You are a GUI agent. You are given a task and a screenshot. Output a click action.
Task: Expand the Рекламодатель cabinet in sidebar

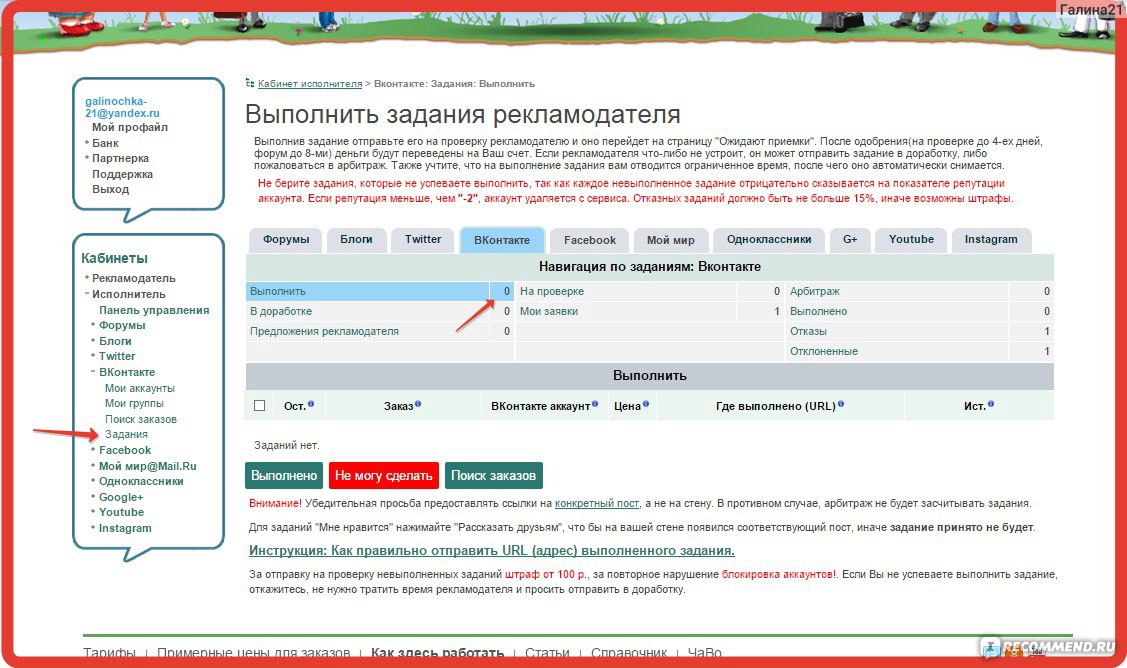click(87, 278)
